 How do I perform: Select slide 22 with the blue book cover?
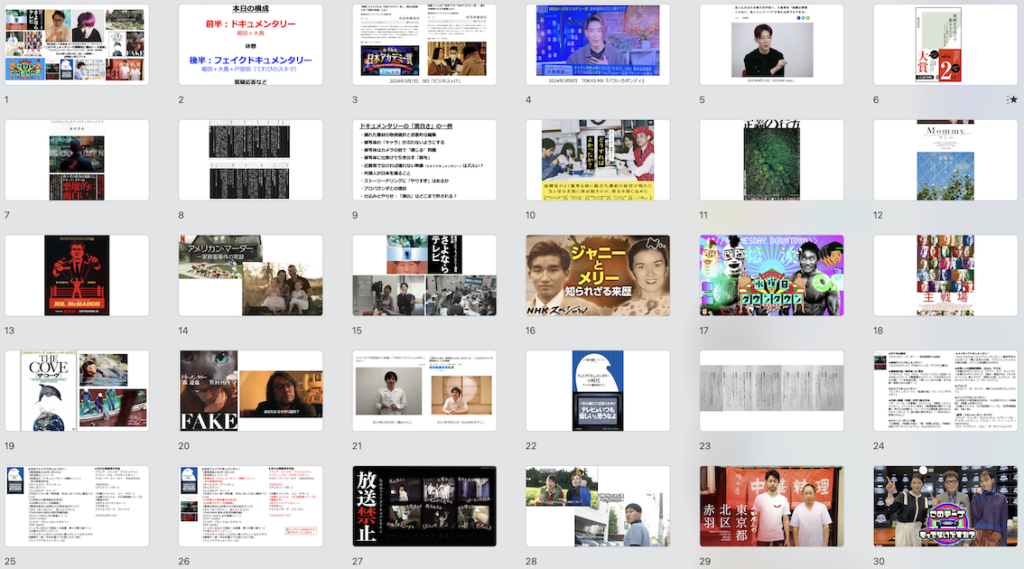598,391
